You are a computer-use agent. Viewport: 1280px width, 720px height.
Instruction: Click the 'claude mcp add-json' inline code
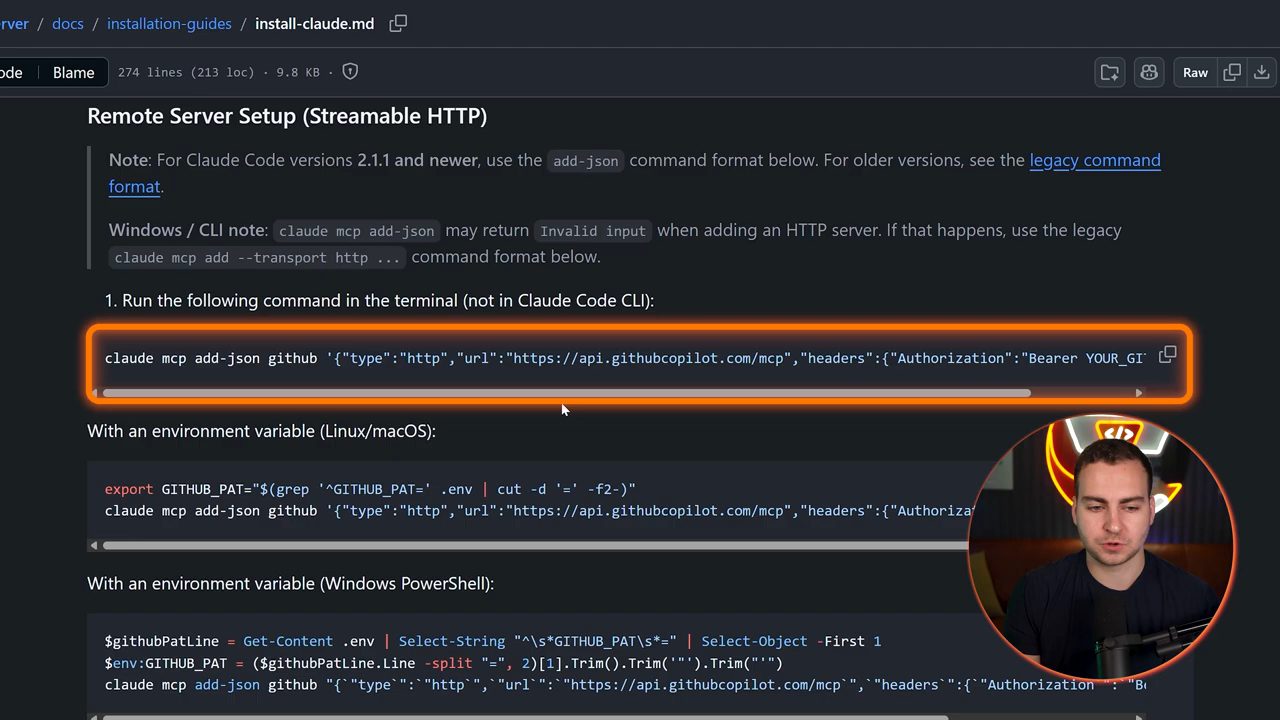pos(357,231)
